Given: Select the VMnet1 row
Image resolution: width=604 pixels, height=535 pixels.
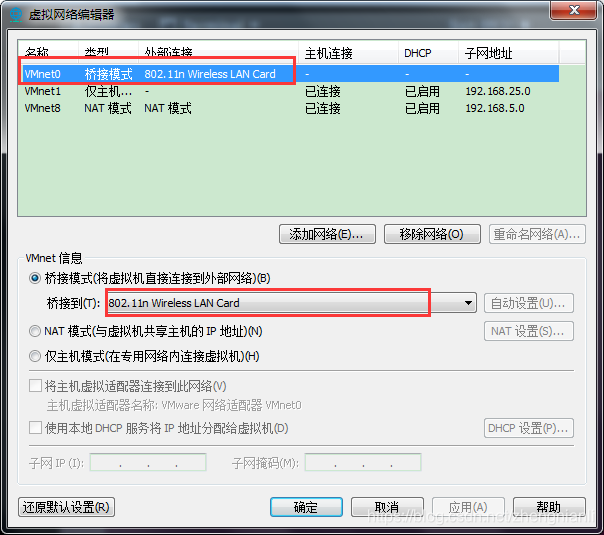Looking at the screenshot, I should click(290, 91).
